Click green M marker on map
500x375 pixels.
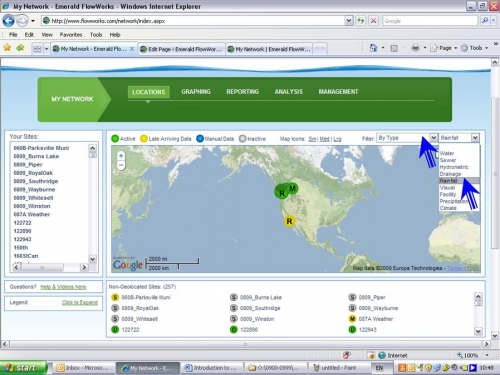click(x=293, y=189)
